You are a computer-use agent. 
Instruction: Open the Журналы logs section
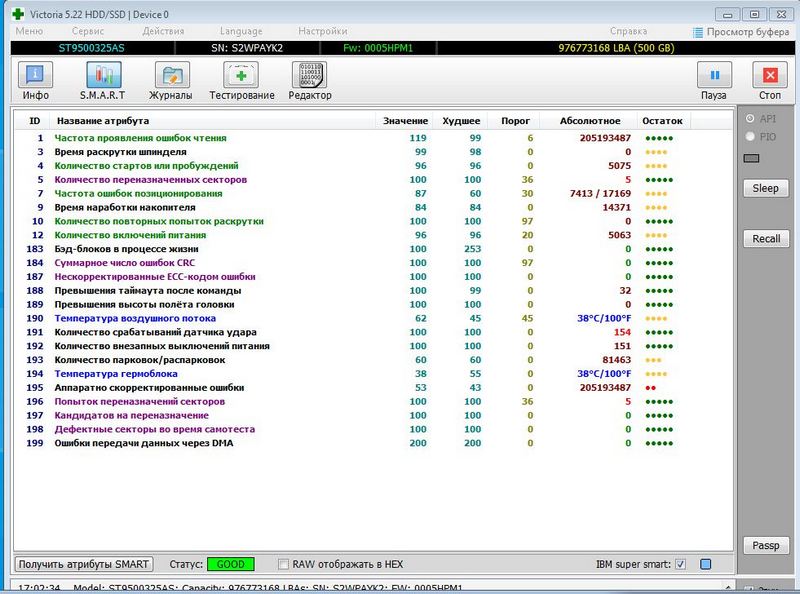coord(172,81)
